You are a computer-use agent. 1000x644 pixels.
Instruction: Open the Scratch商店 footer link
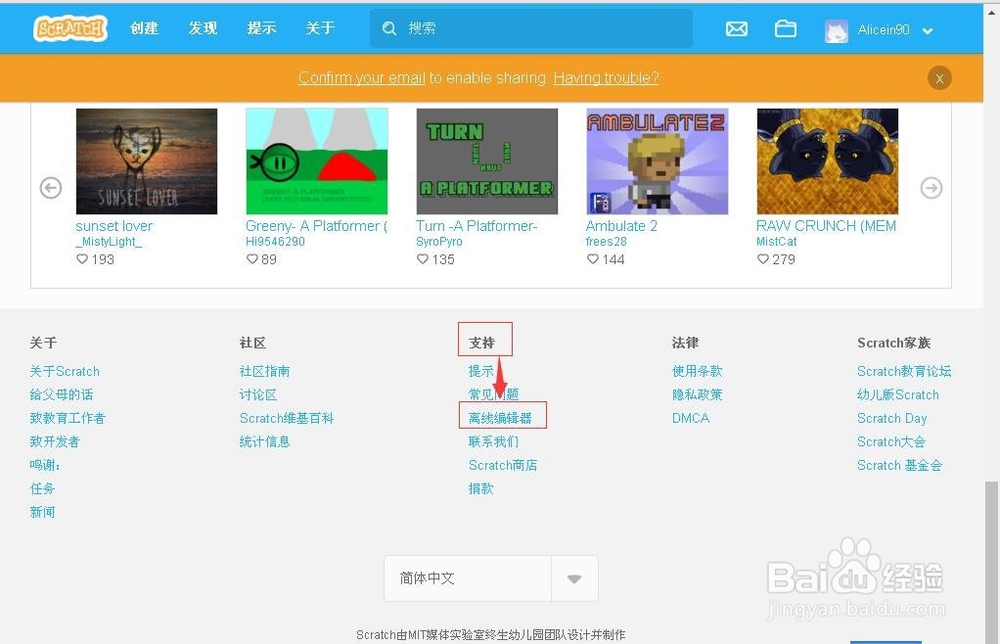pos(503,465)
